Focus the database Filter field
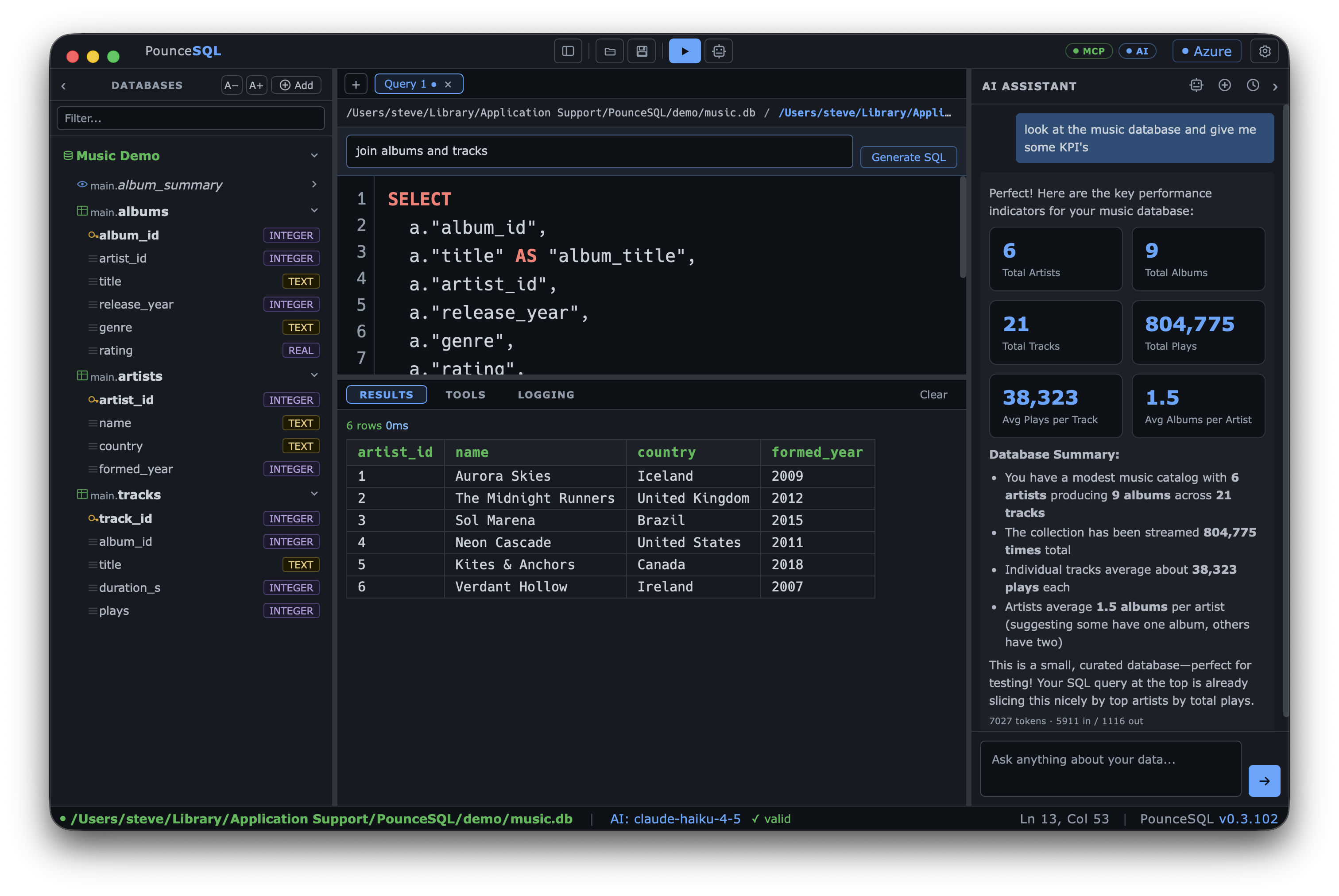The width and height of the screenshot is (1339, 896). [x=190, y=118]
